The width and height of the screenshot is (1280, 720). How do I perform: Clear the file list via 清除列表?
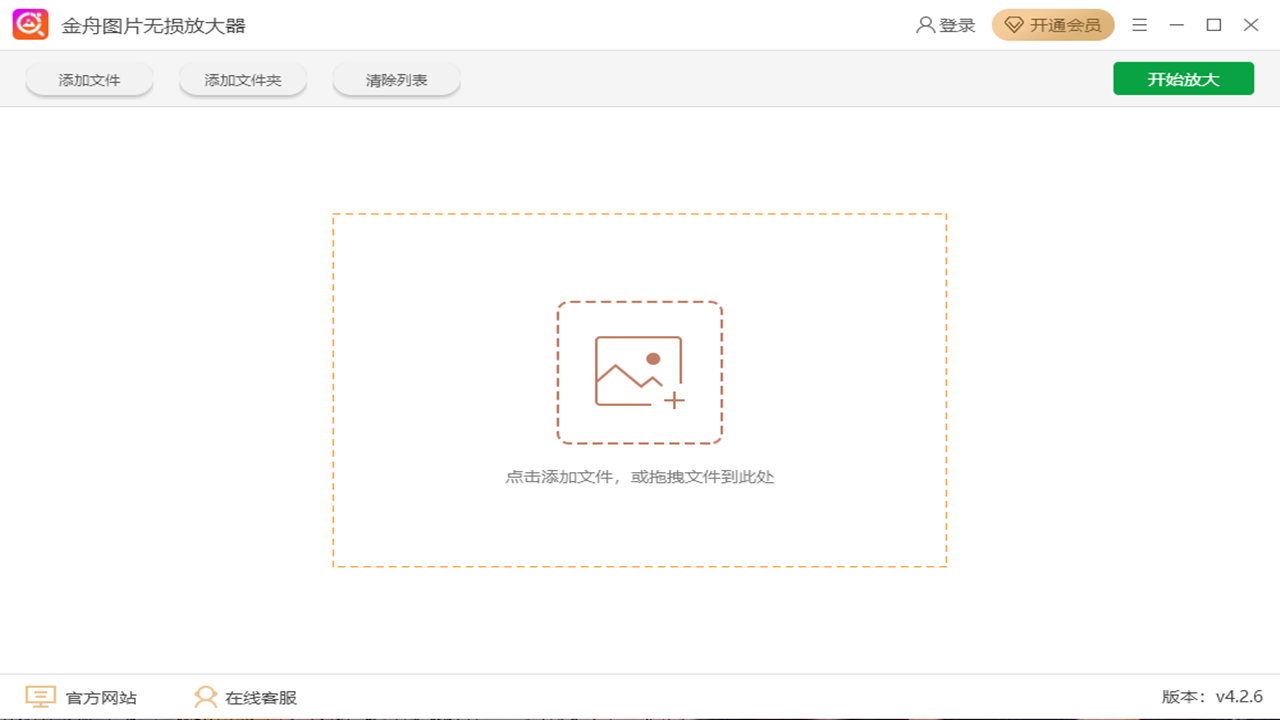point(396,78)
